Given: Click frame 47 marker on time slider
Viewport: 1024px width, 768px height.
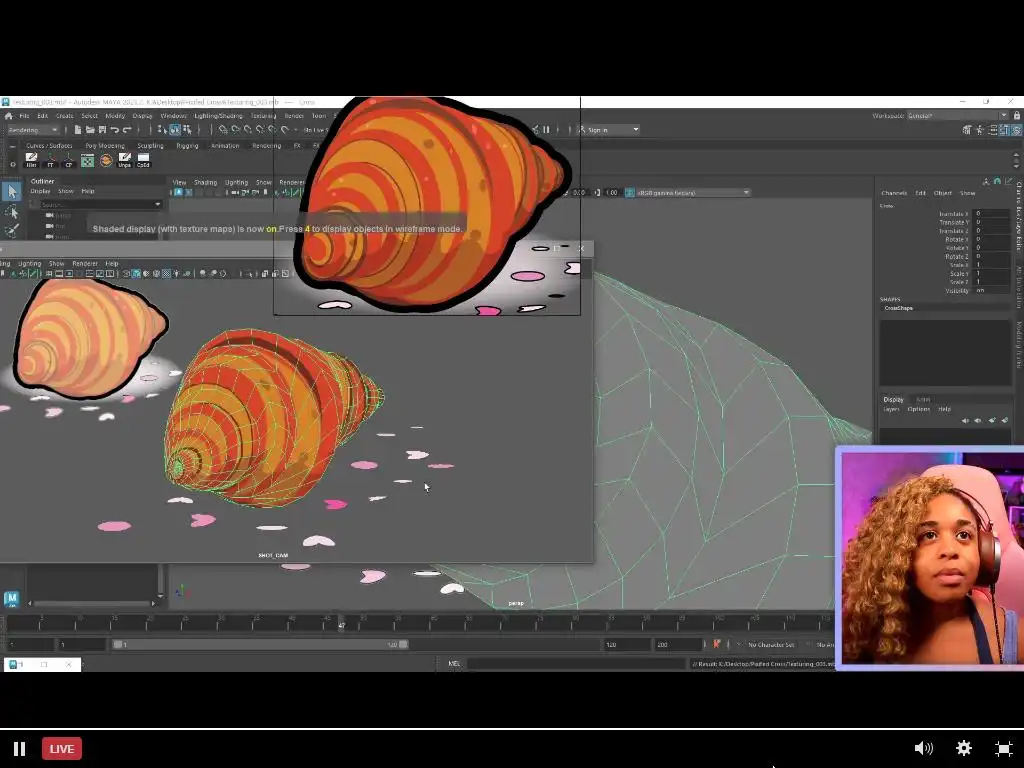Looking at the screenshot, I should click(x=341, y=624).
